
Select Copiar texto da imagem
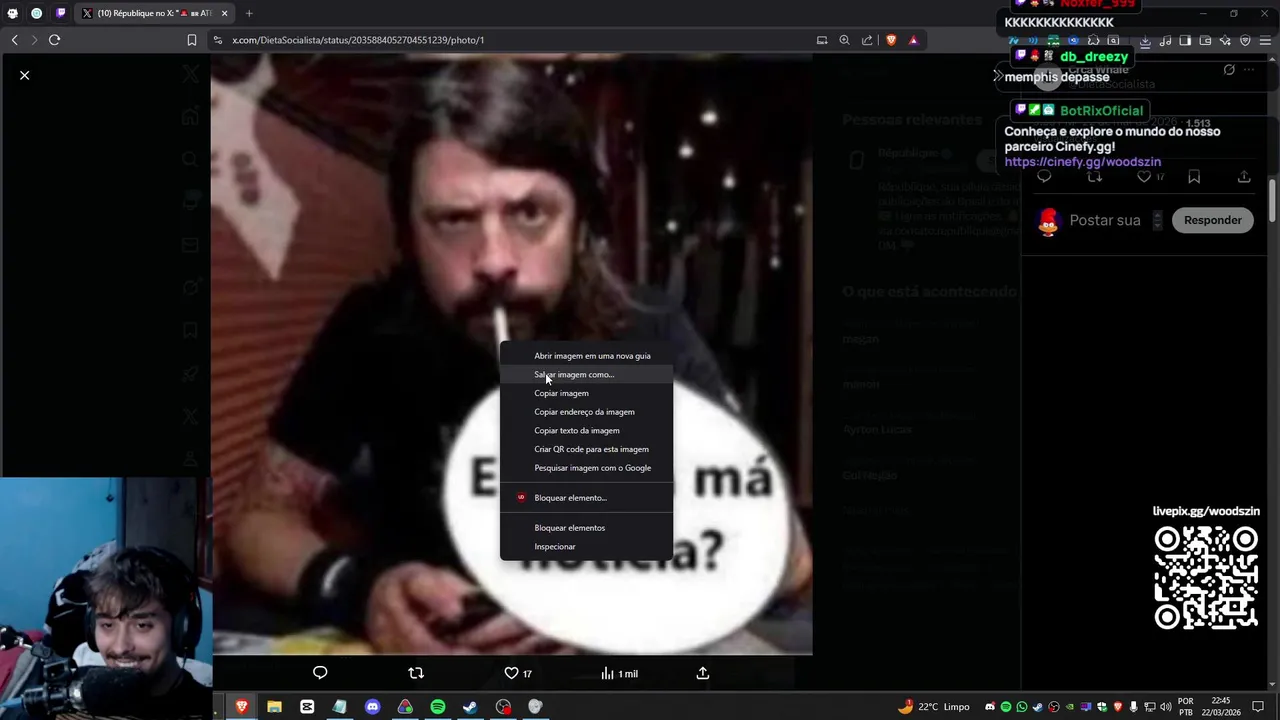tap(587, 431)
